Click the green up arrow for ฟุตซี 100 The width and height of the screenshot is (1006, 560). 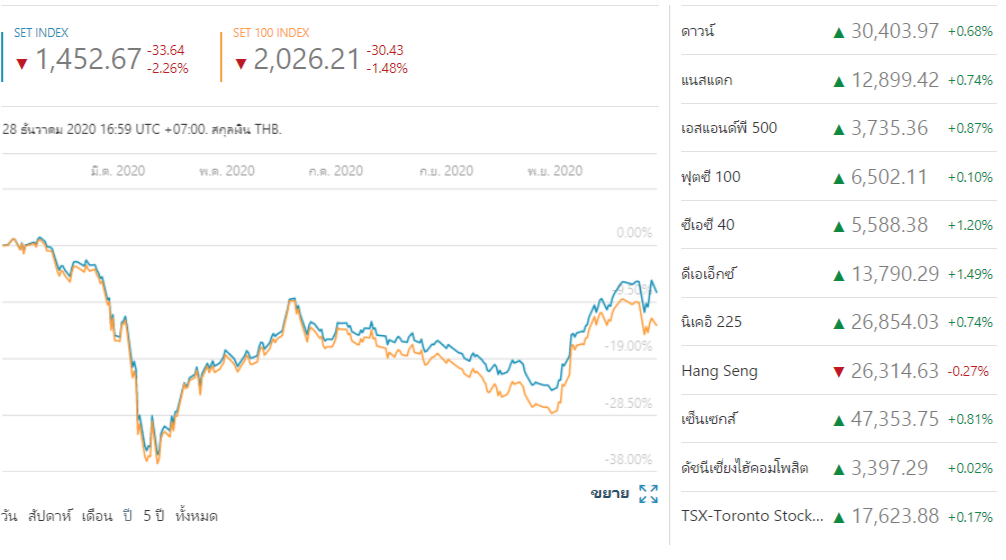coord(839,178)
